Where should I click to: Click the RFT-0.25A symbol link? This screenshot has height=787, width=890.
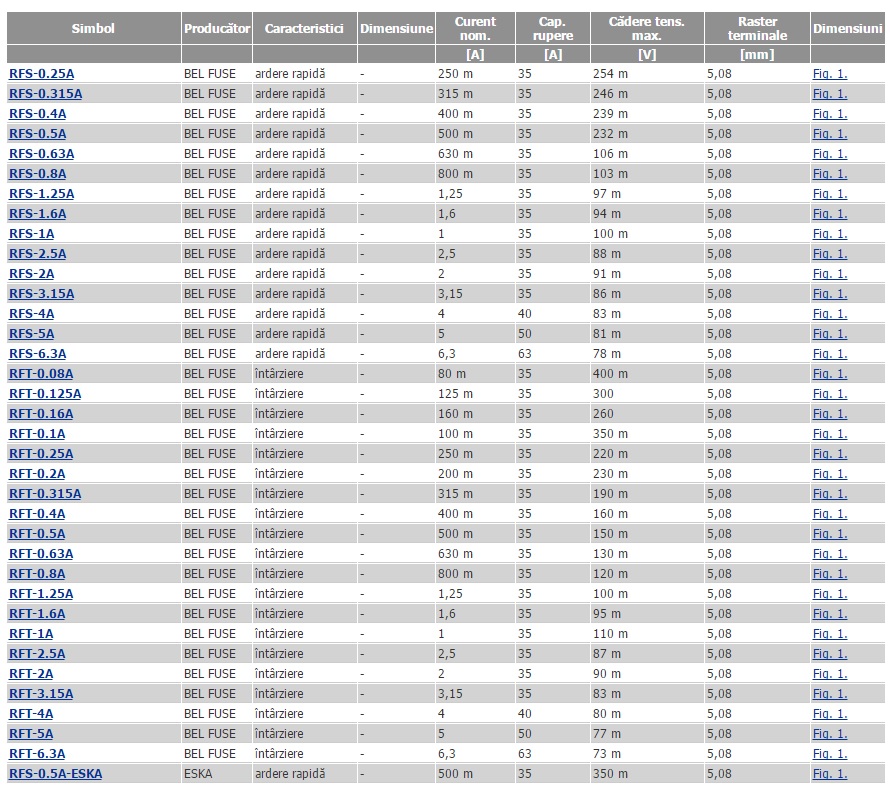point(41,454)
